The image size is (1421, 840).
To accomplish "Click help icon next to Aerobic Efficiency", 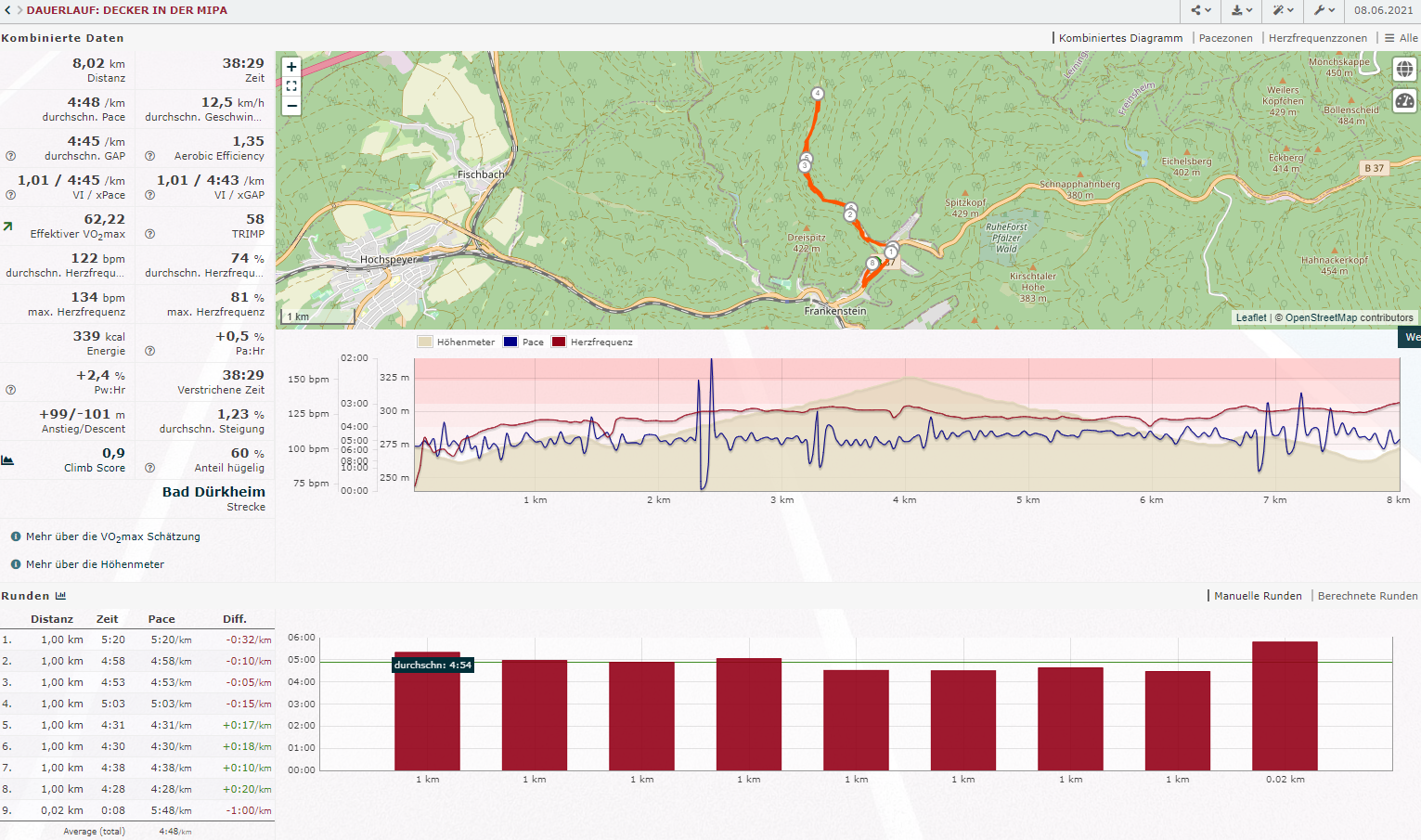I will click(x=150, y=156).
